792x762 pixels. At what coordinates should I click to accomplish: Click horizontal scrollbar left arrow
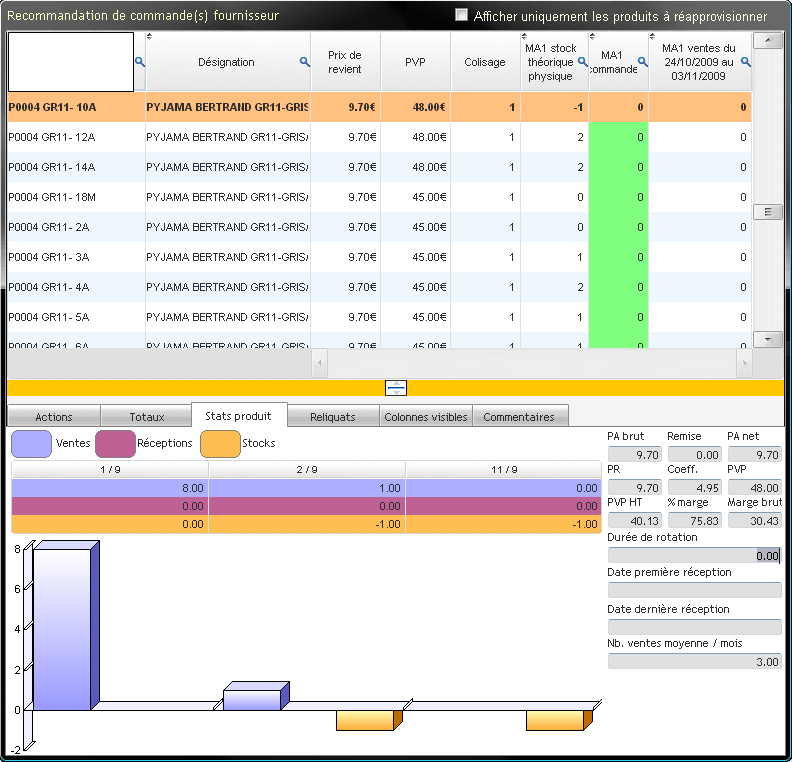[x=320, y=363]
